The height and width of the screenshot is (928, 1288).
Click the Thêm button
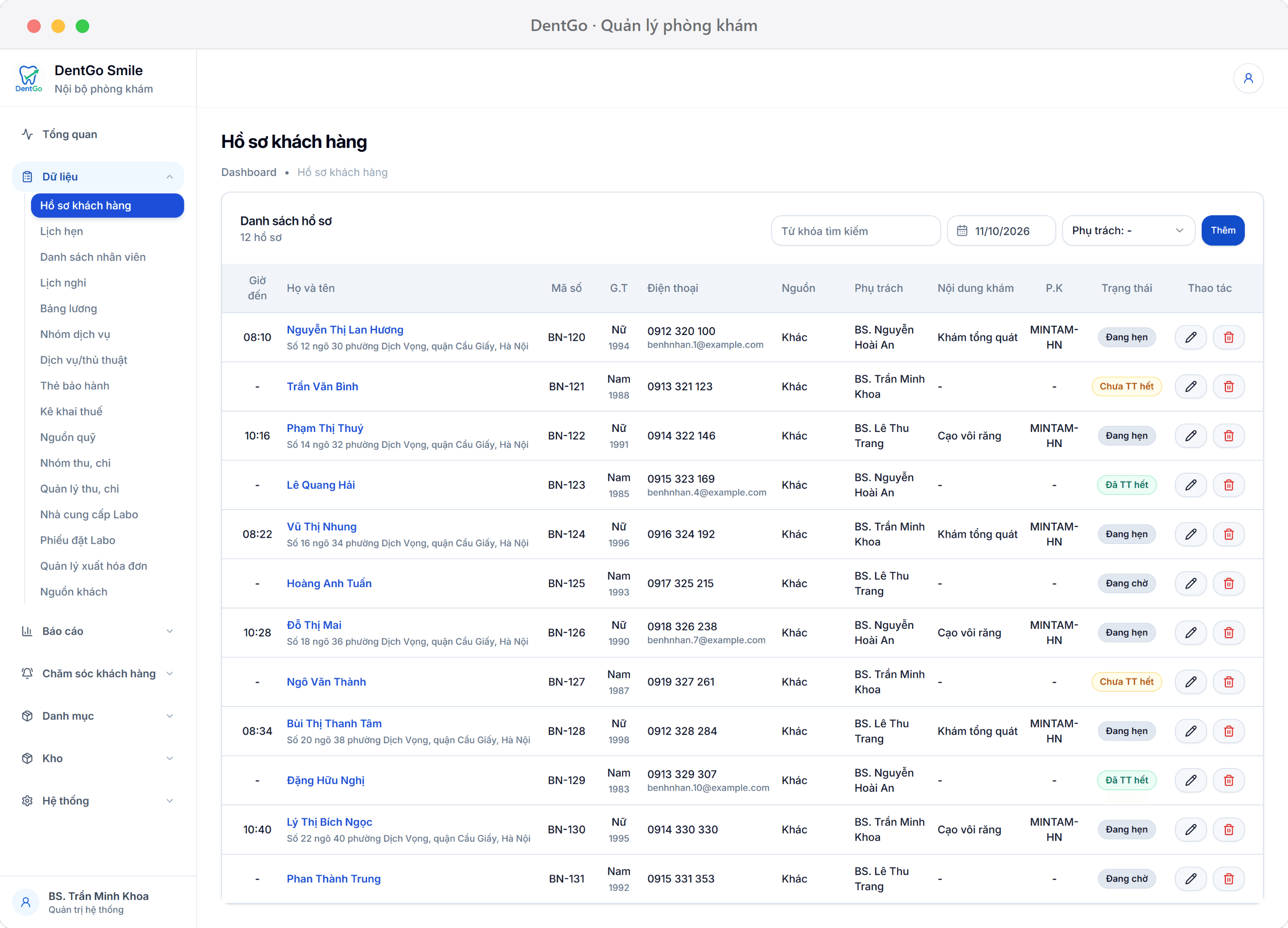tap(1223, 231)
